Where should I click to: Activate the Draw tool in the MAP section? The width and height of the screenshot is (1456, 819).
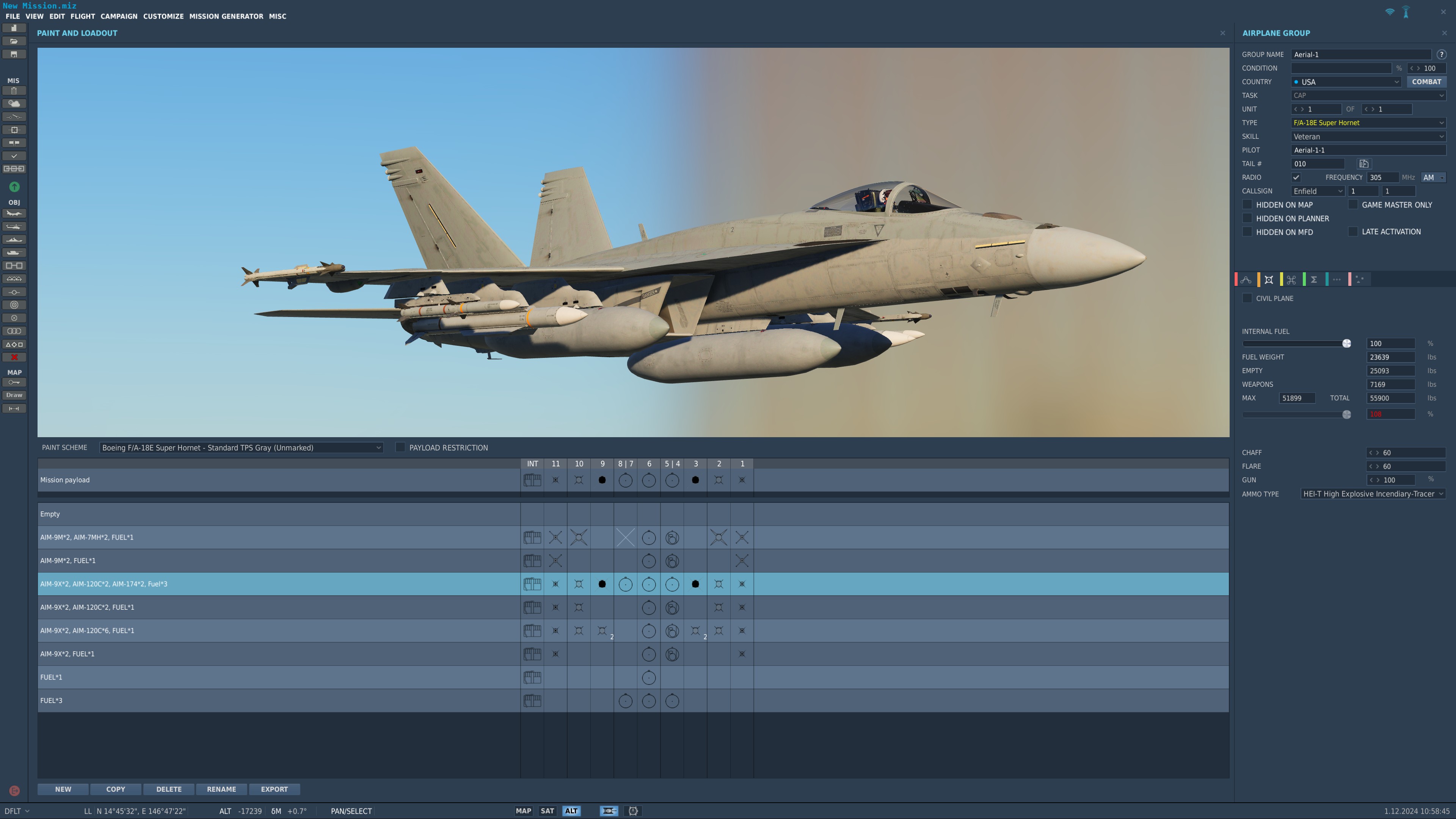click(14, 394)
